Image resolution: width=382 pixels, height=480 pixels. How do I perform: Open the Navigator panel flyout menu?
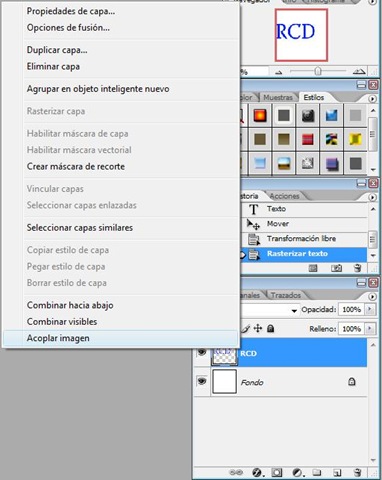point(372,2)
